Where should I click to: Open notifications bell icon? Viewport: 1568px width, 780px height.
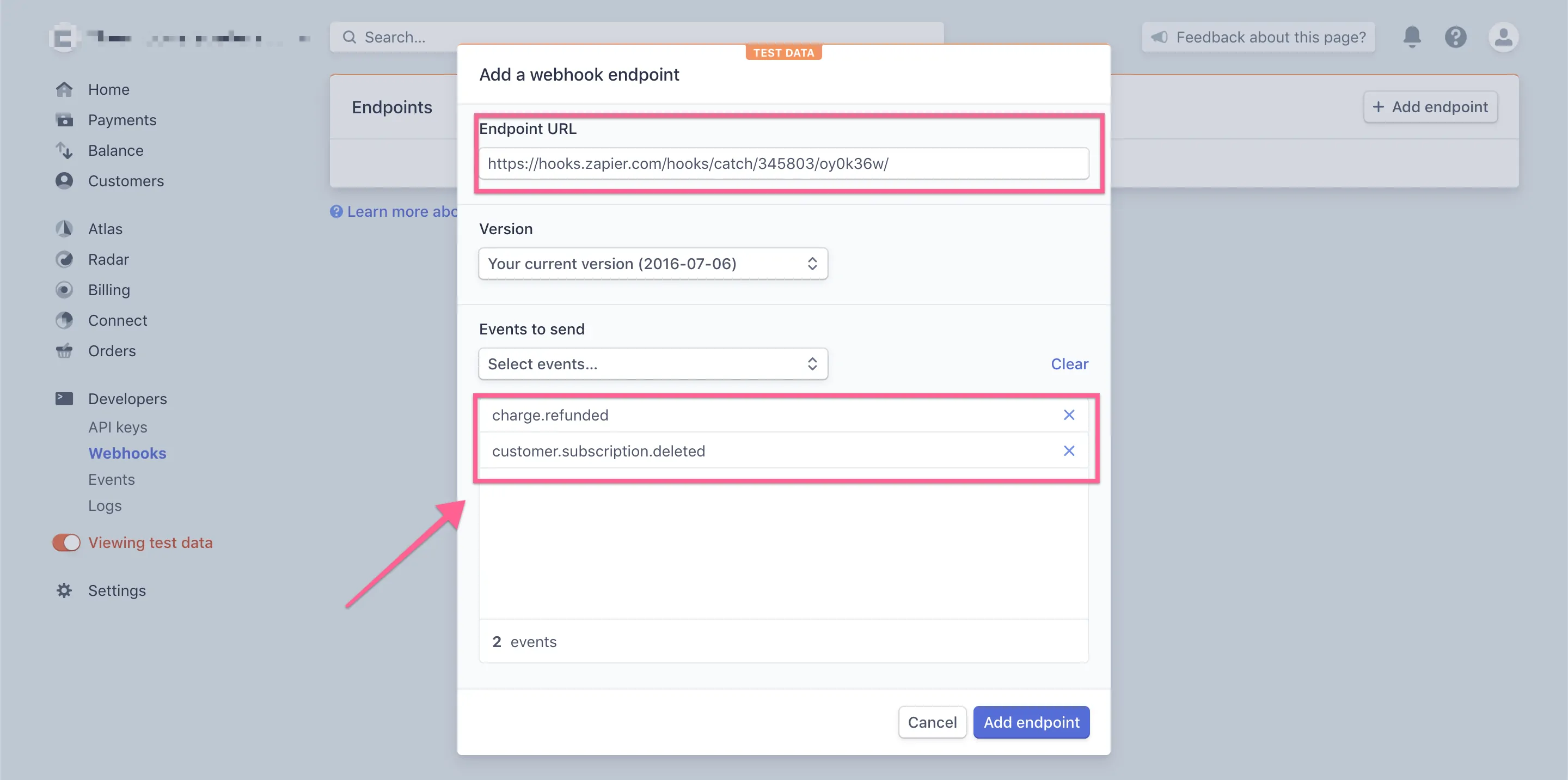pyautogui.click(x=1412, y=37)
